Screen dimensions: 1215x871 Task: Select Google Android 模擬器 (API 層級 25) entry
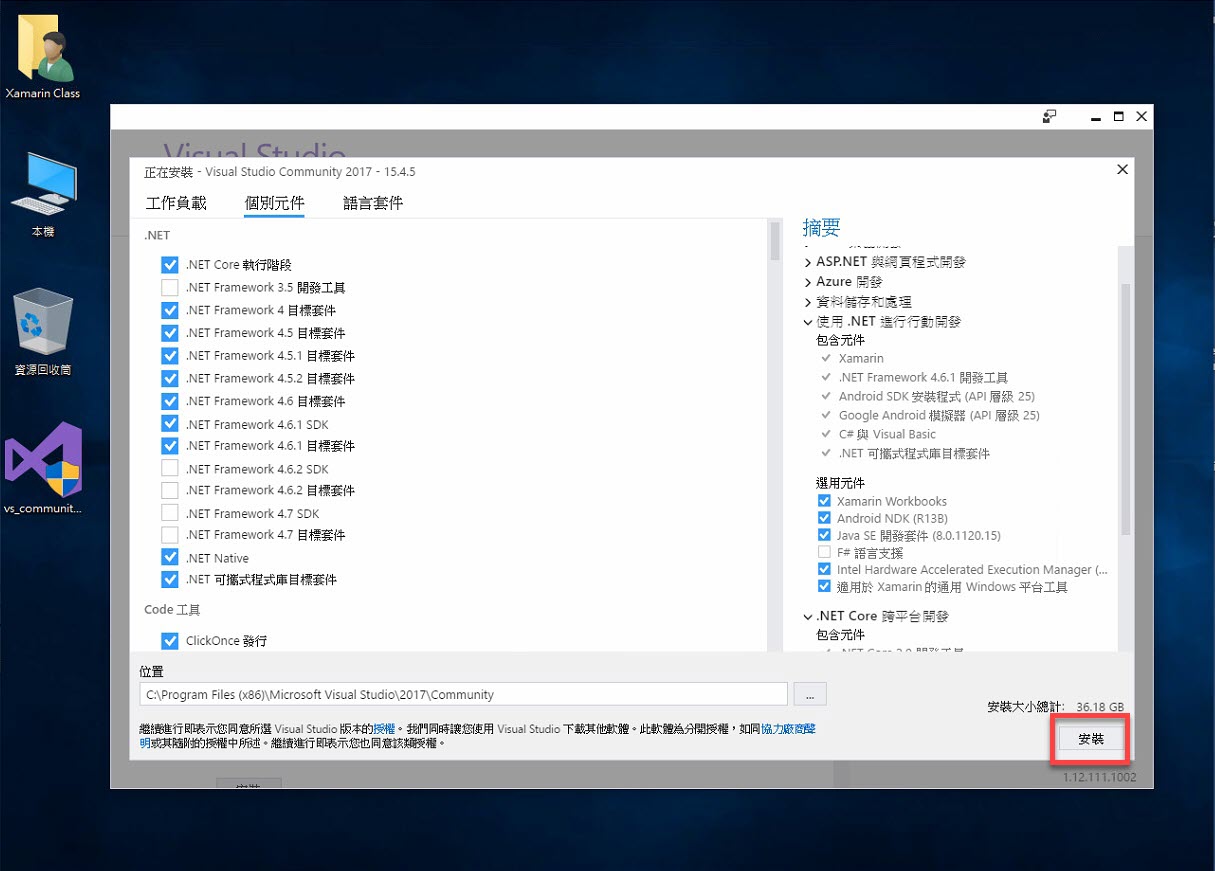point(939,415)
